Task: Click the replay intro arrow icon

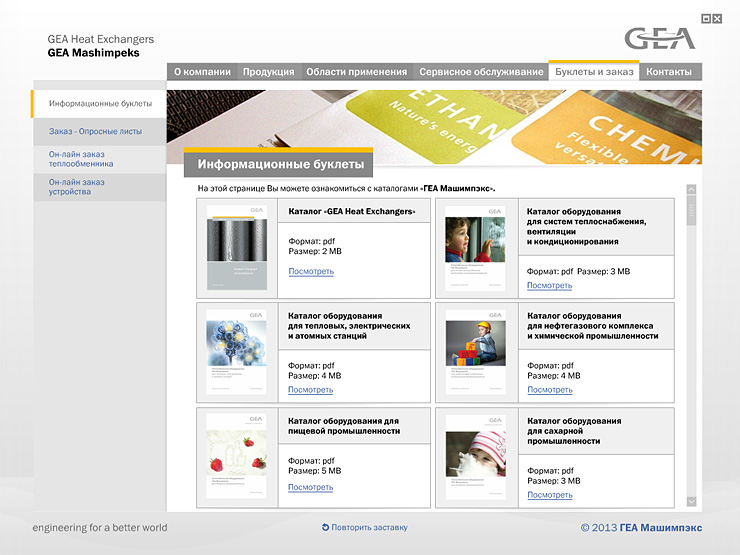Action: click(326, 527)
